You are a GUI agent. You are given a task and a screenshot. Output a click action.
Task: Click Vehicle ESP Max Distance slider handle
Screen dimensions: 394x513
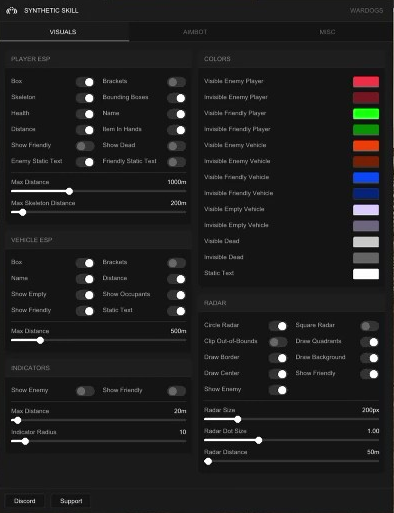tap(40, 340)
